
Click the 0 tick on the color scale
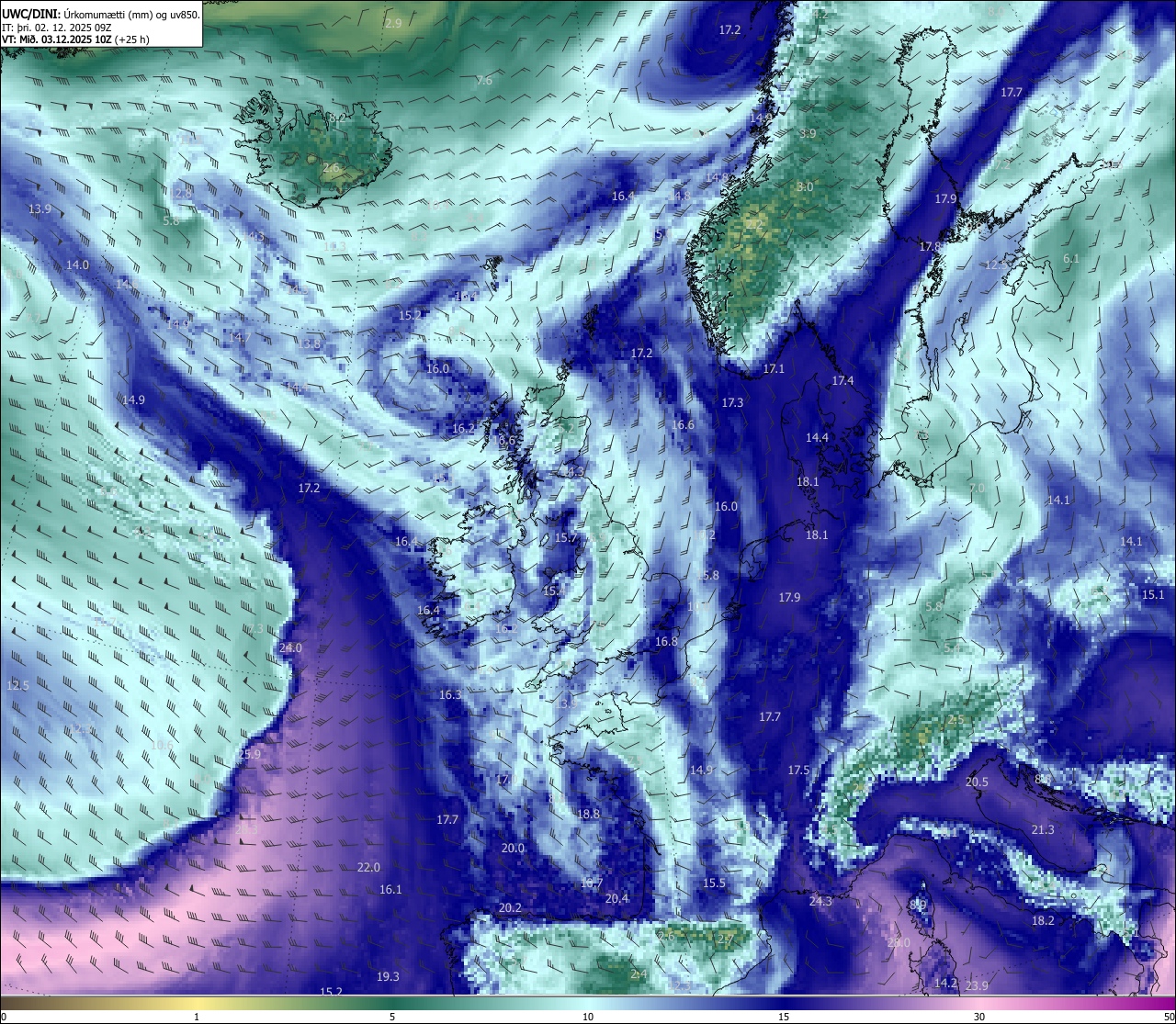click(x=3, y=1017)
